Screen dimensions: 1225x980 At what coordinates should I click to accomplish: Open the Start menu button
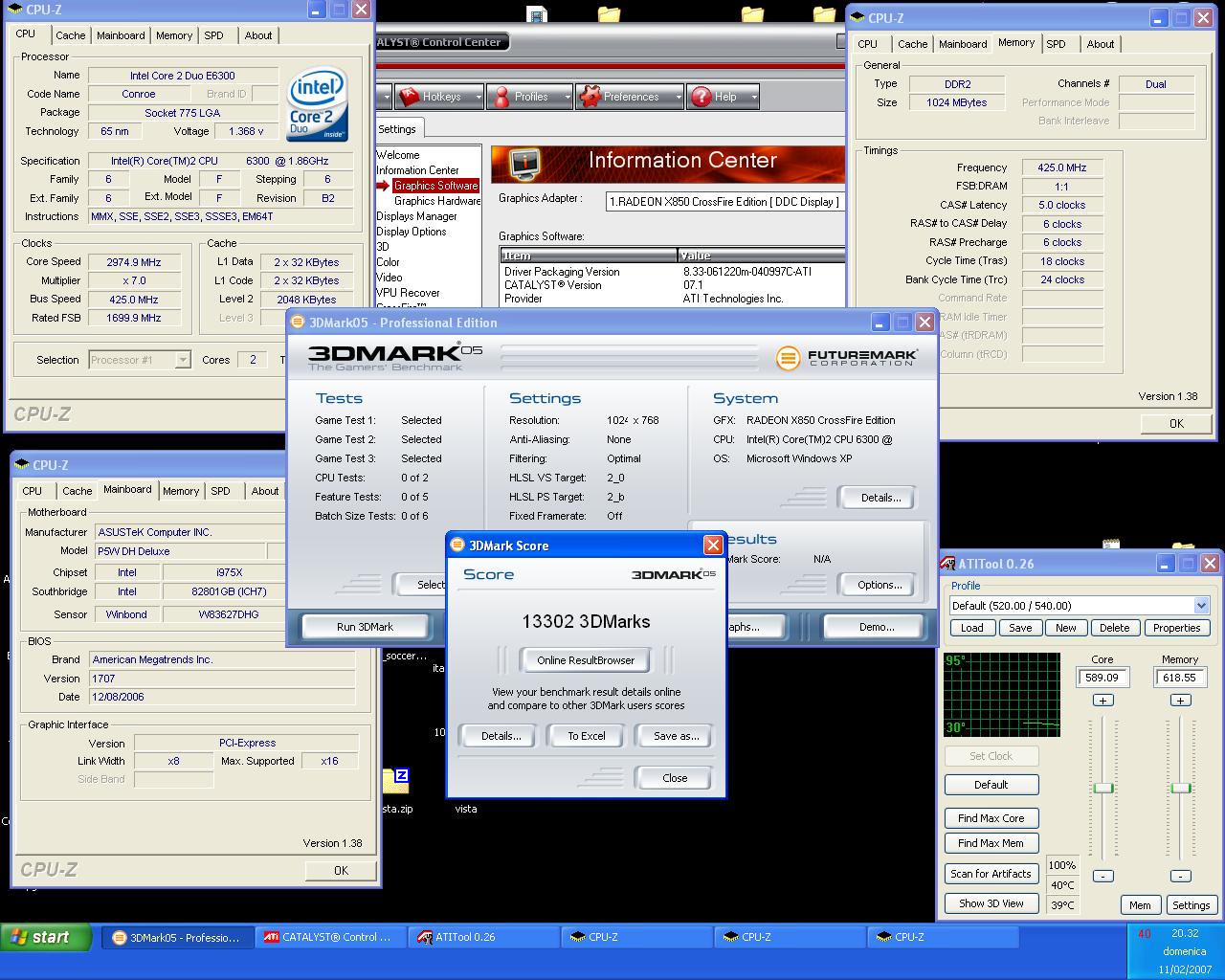(46, 937)
